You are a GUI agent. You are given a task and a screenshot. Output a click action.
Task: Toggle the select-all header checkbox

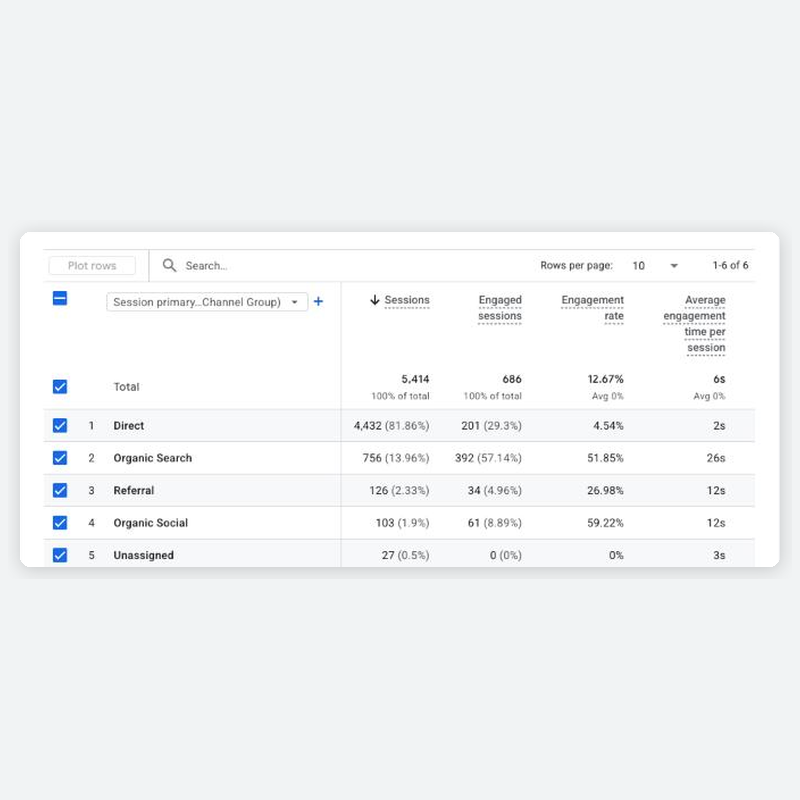(60, 298)
